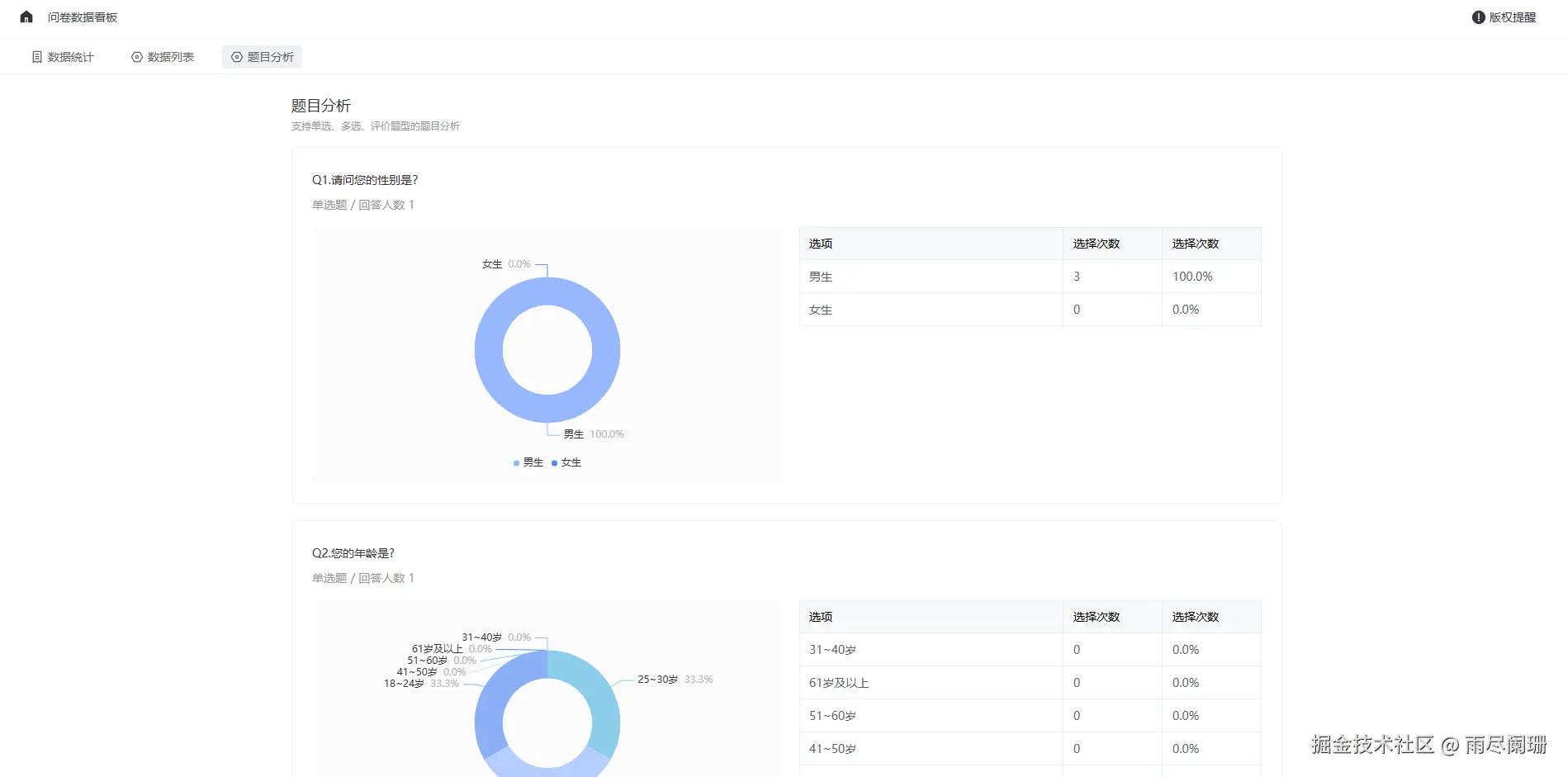Viewport: 1568px width, 777px height.
Task: Click the home icon in the top navigation bar
Action: (x=26, y=16)
